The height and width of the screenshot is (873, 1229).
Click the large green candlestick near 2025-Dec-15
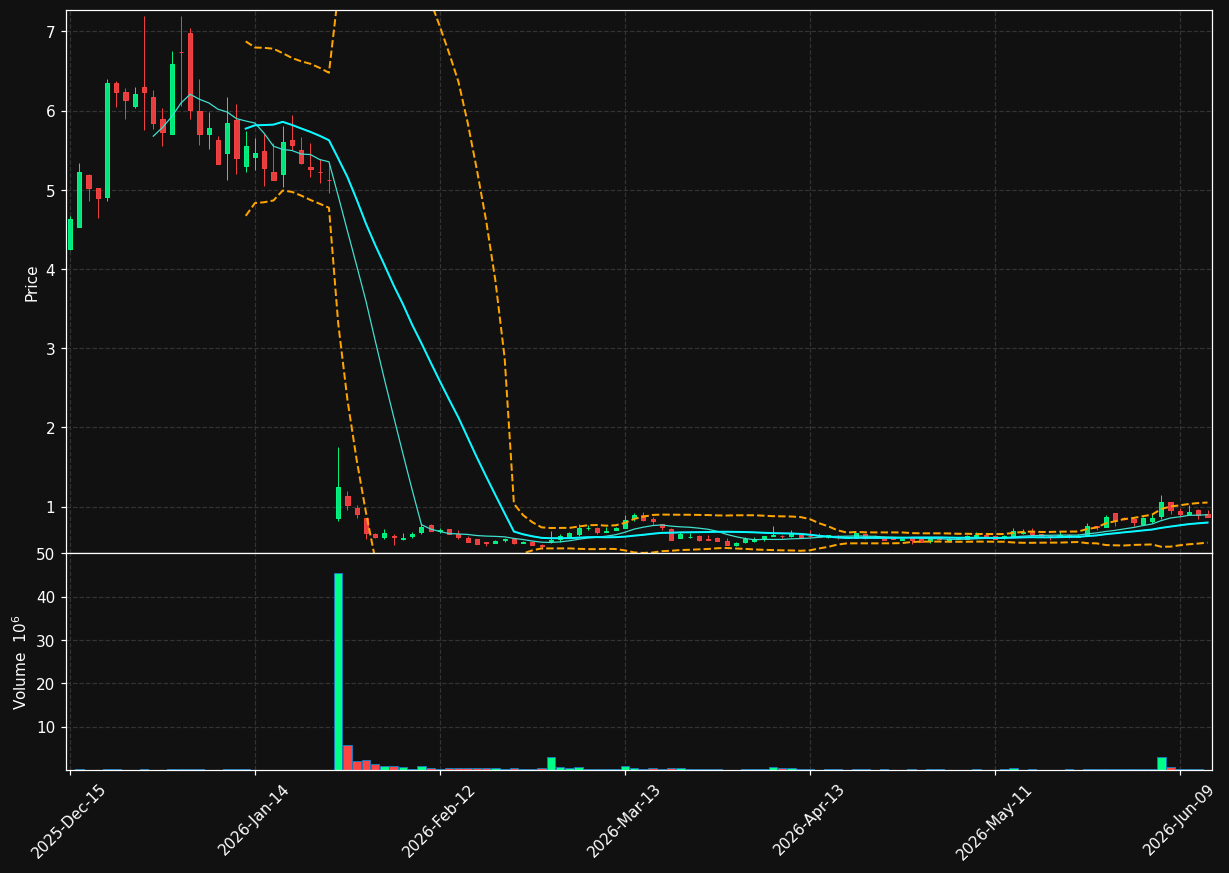pyautogui.click(x=107, y=140)
